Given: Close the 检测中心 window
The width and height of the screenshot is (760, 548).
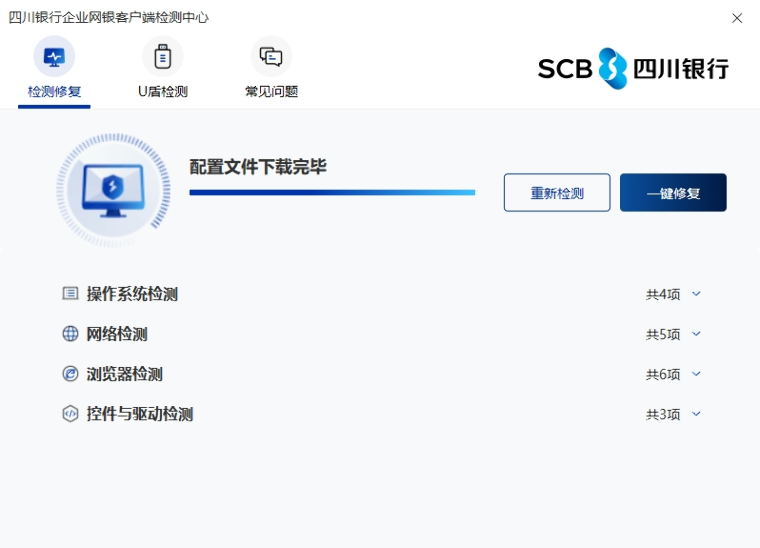Looking at the screenshot, I should (x=737, y=18).
